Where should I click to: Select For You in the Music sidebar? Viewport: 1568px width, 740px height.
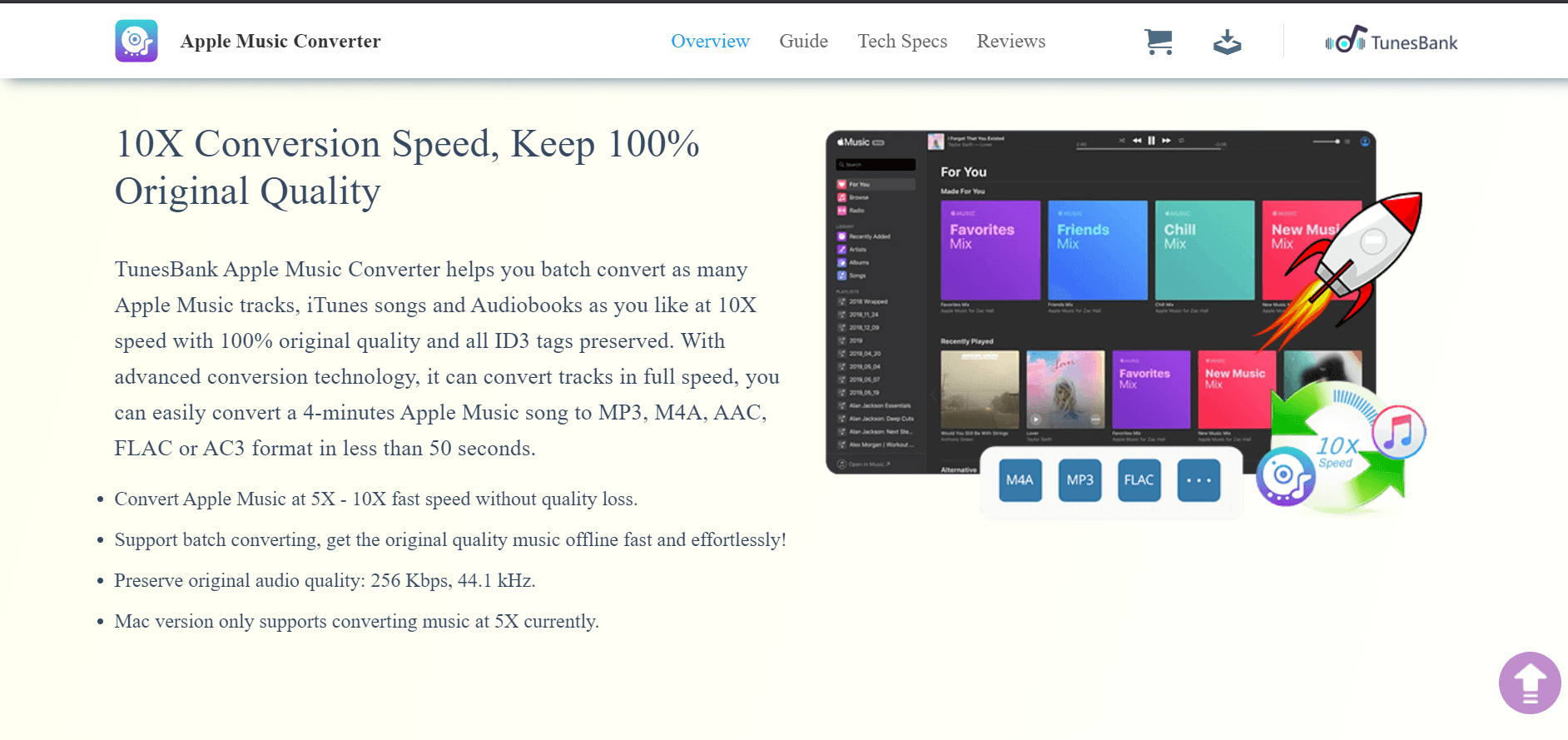[876, 184]
